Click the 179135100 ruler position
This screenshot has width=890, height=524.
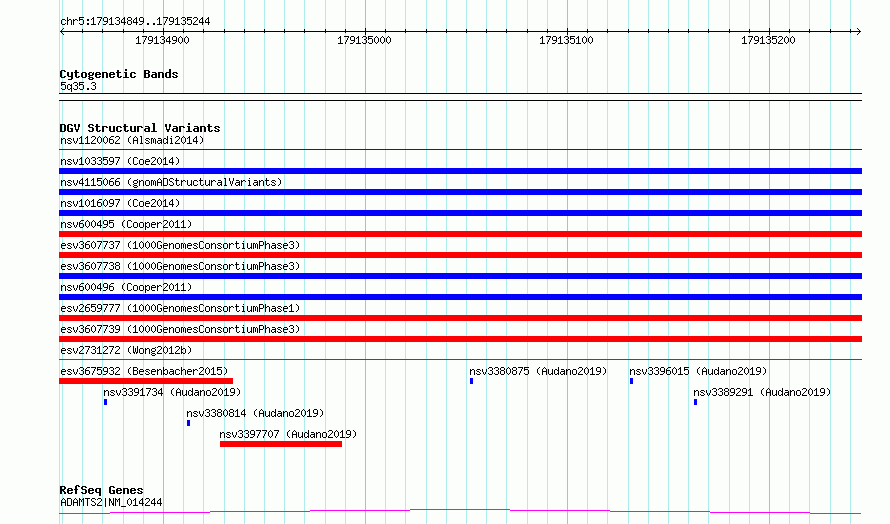(566, 40)
